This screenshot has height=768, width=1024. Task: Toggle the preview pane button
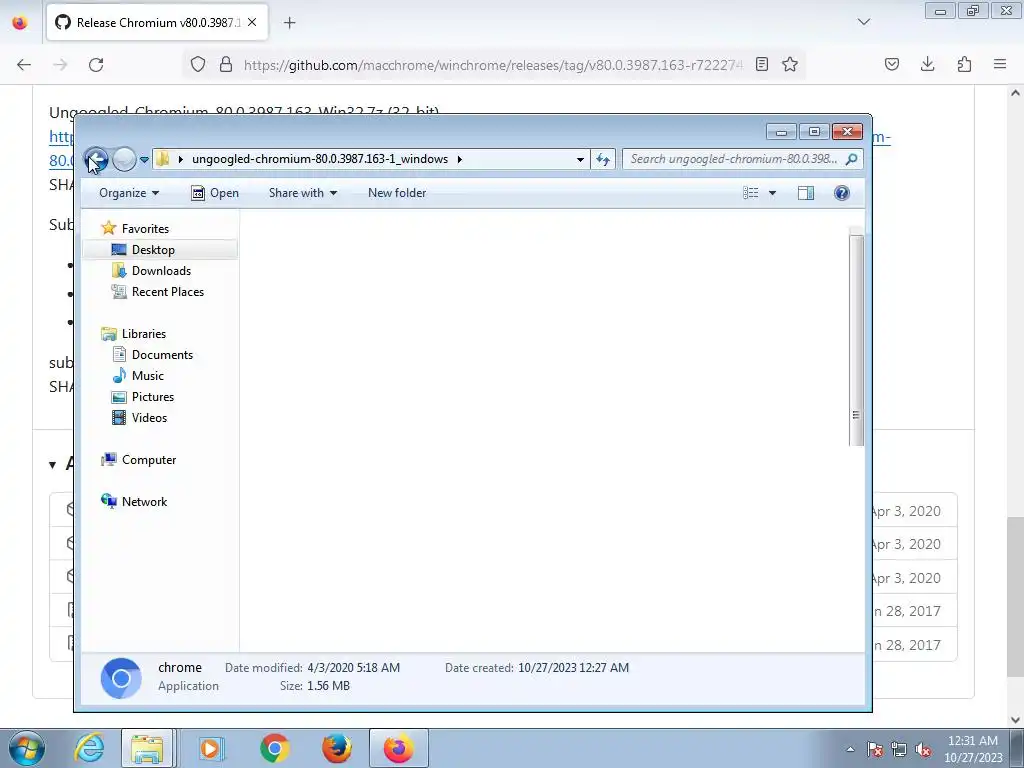[806, 193]
